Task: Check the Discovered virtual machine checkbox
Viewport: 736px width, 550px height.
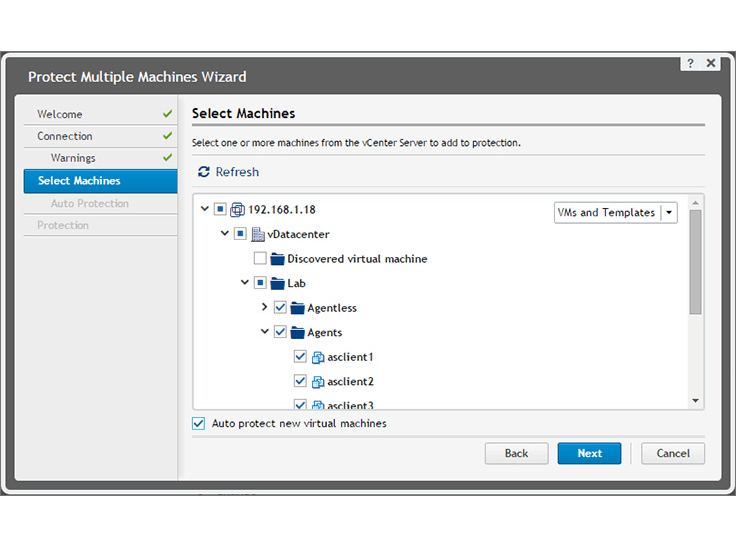Action: coord(260,258)
